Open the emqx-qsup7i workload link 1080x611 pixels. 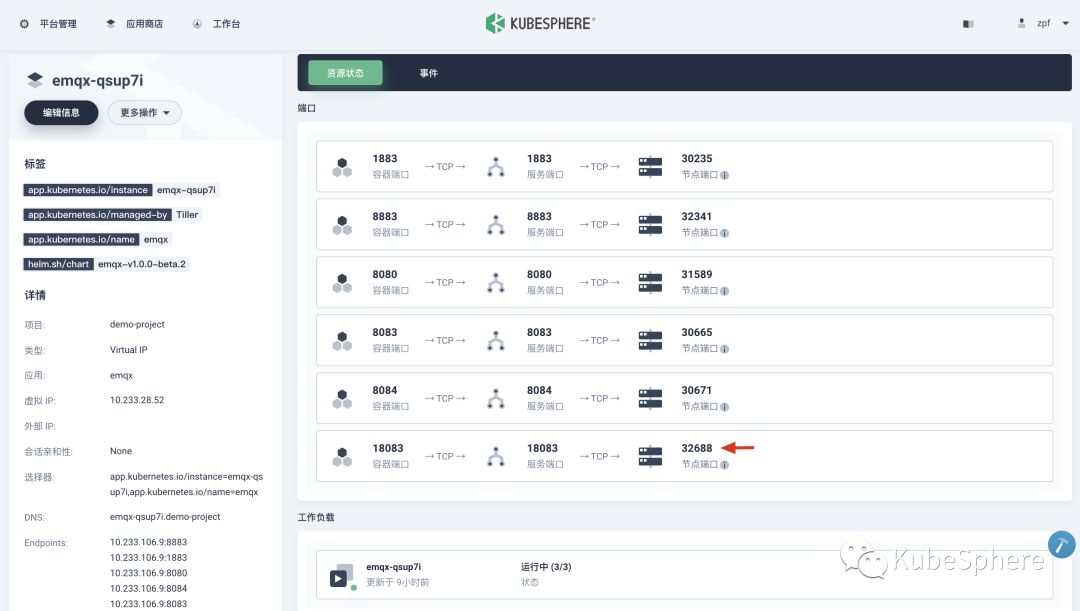click(x=393, y=567)
